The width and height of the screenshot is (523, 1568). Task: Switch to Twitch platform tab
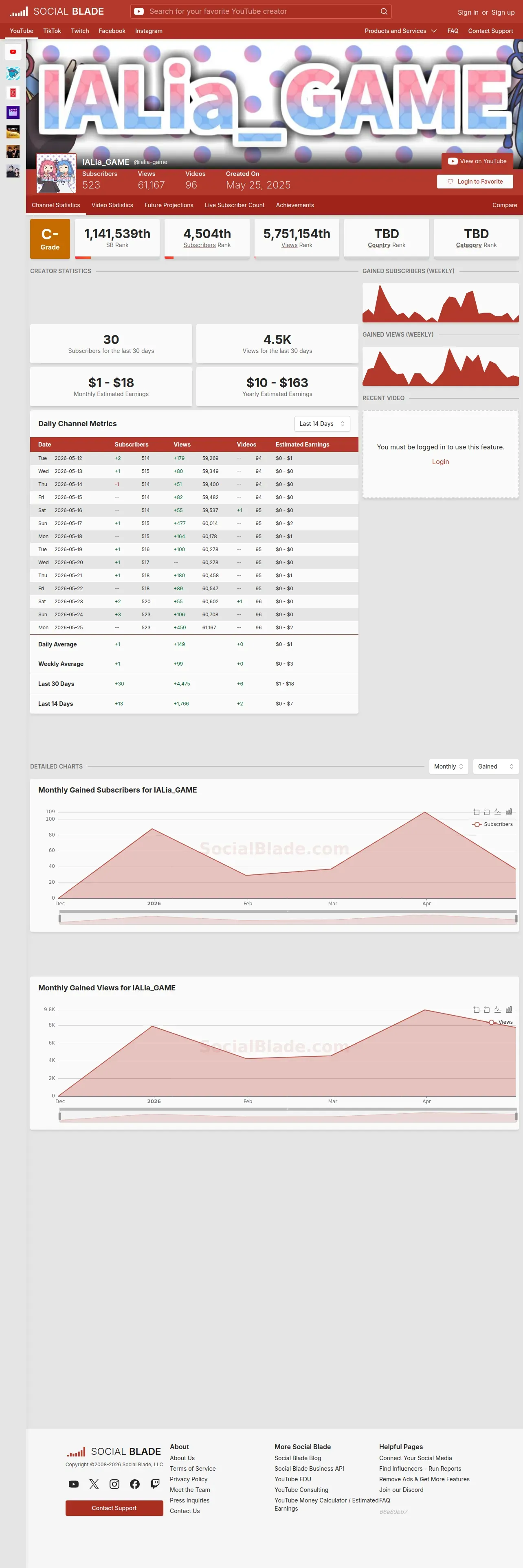(x=80, y=31)
